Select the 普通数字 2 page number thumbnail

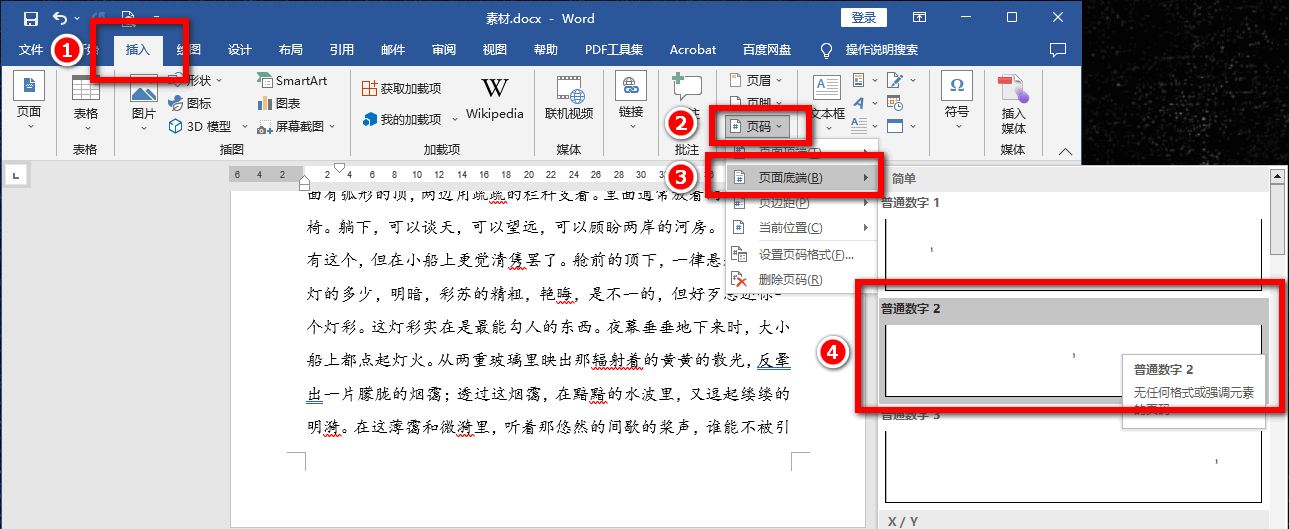1073,360
